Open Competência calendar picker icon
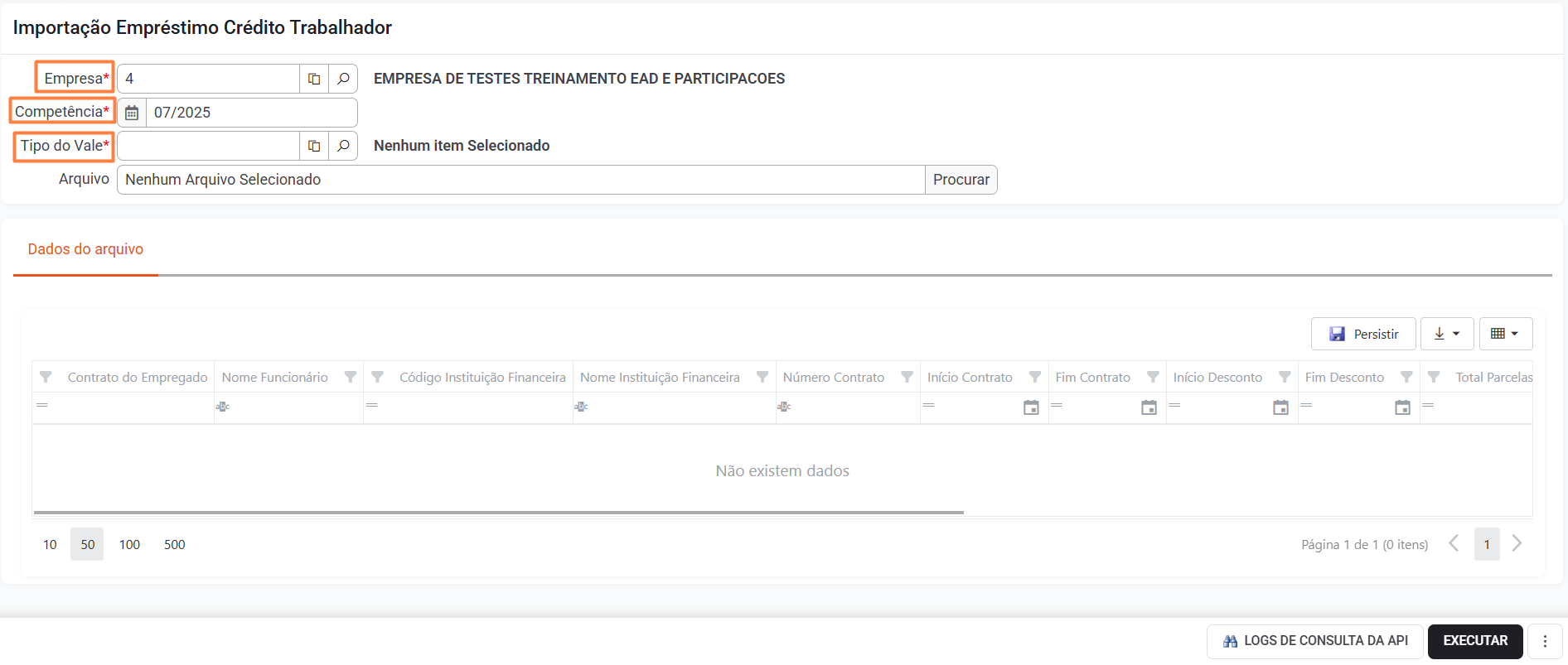Image resolution: width=1568 pixels, height=665 pixels. (132, 113)
